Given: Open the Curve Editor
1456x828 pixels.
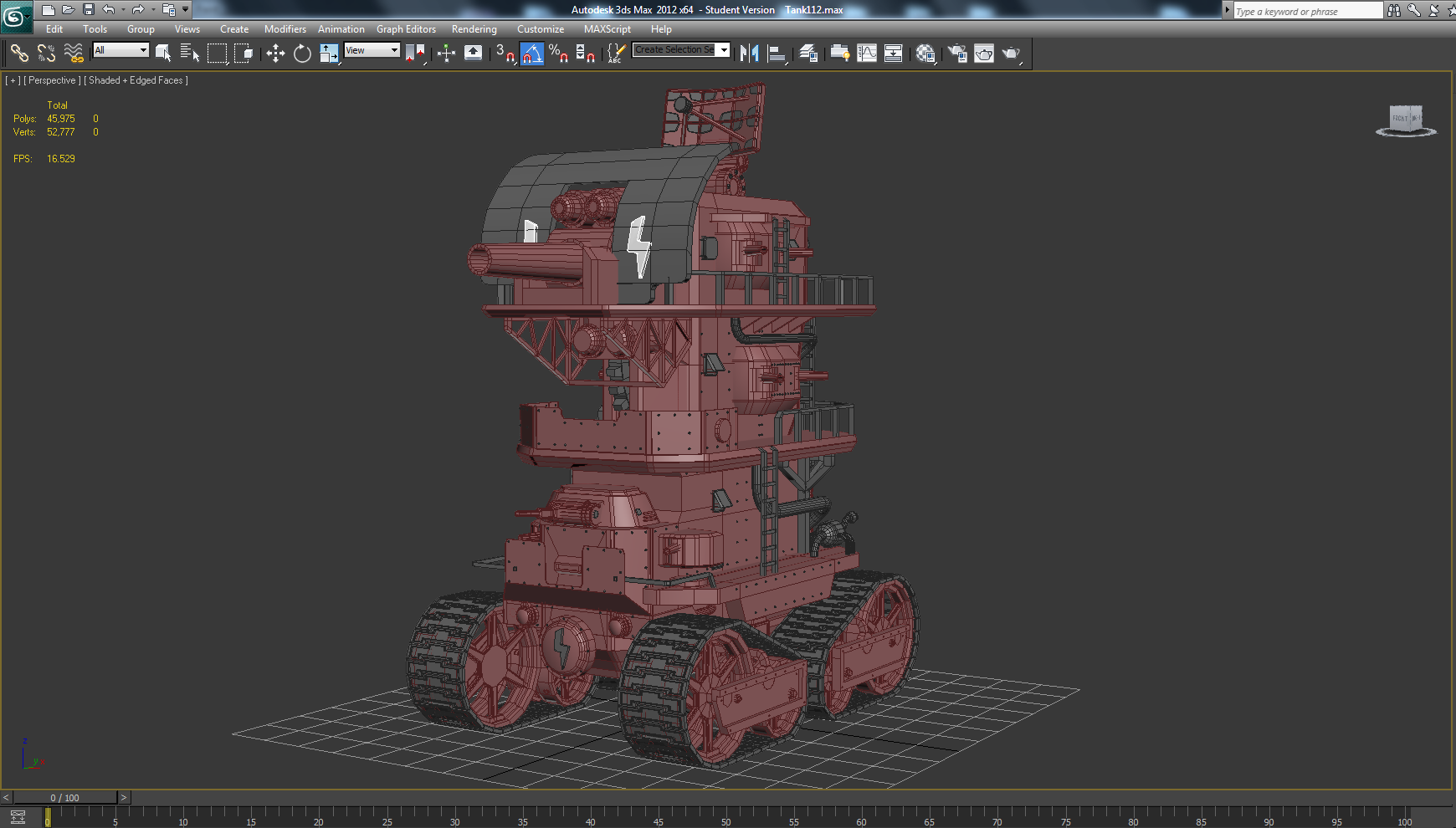Looking at the screenshot, I should 867,54.
